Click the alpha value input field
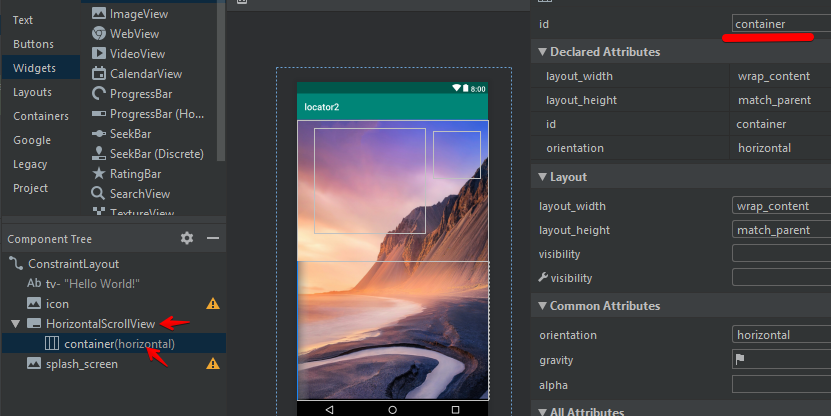This screenshot has width=831, height=416. 780,384
